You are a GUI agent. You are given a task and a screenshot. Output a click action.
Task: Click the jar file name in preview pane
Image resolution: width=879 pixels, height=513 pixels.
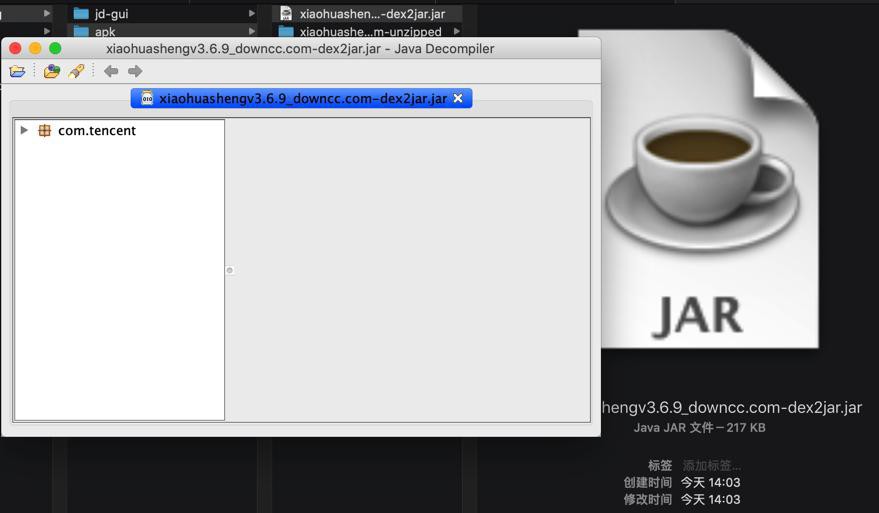[732, 408]
